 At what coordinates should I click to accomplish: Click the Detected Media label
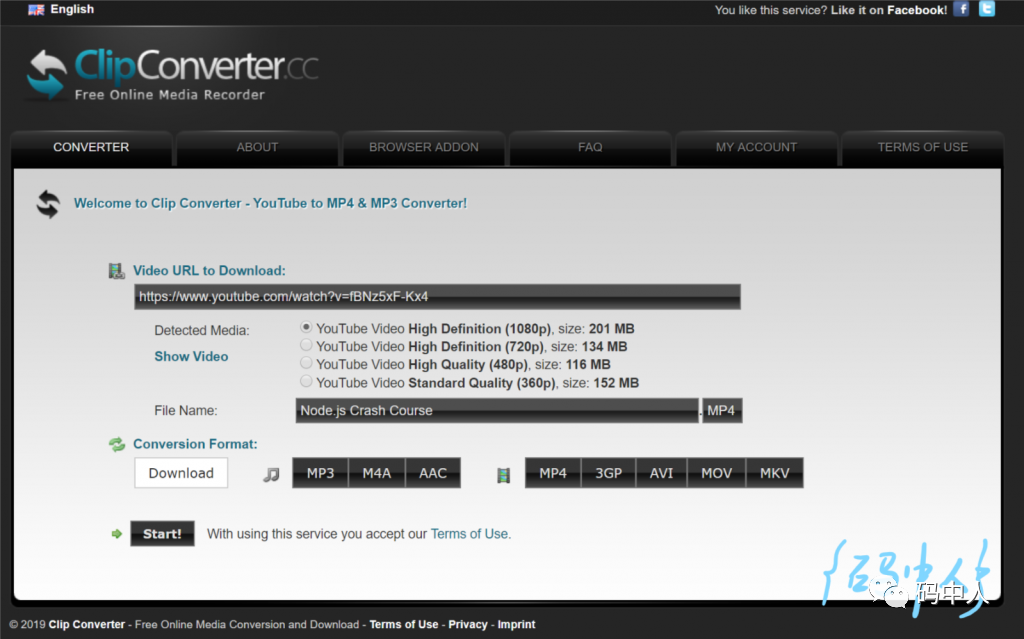(202, 331)
